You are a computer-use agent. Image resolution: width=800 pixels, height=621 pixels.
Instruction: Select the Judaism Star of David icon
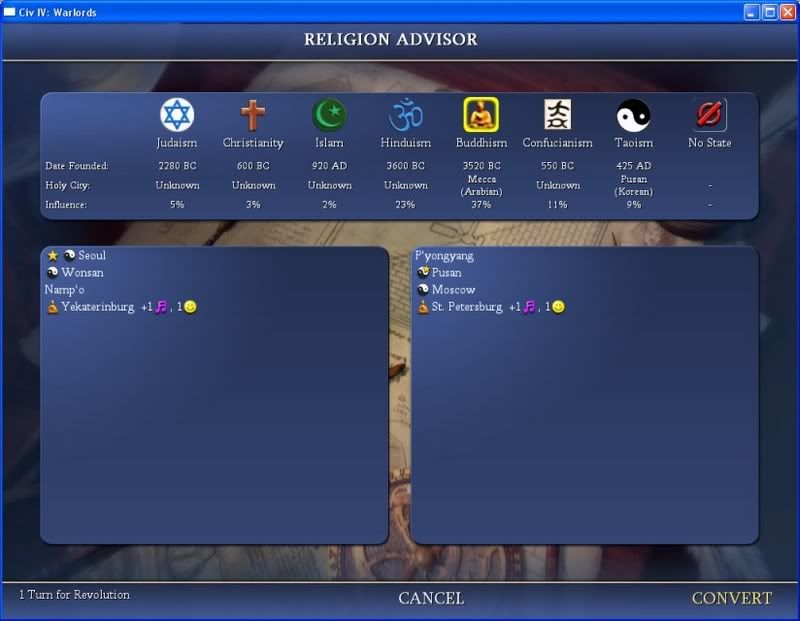click(177, 115)
